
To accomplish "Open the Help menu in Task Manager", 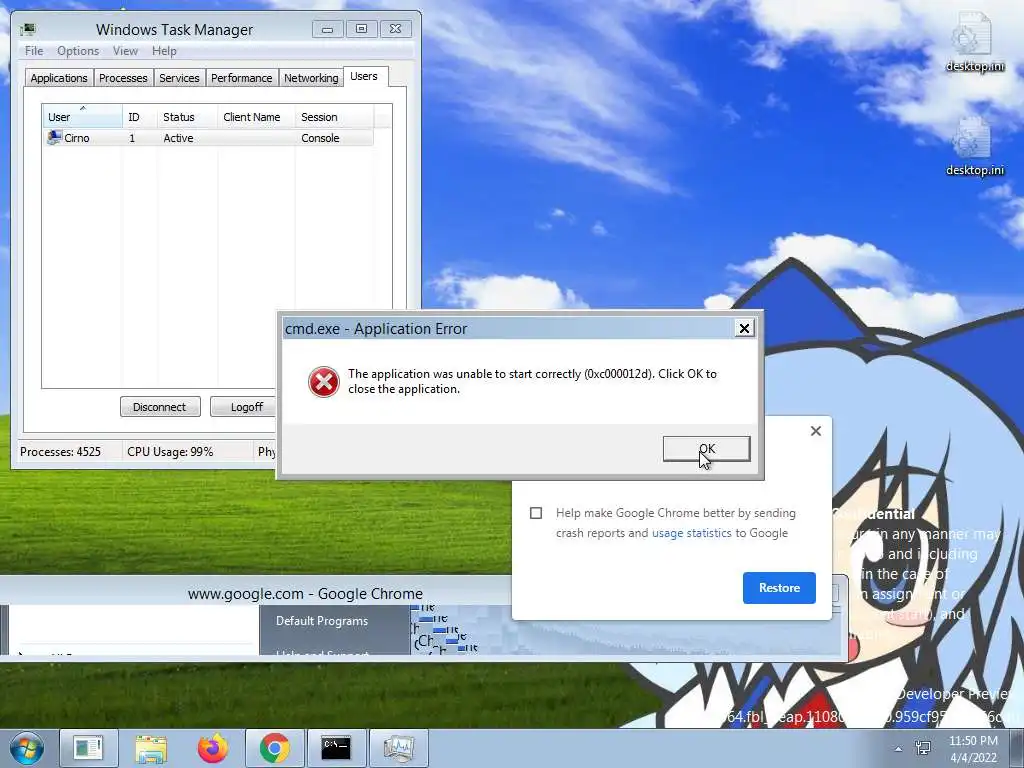I will point(164,51).
